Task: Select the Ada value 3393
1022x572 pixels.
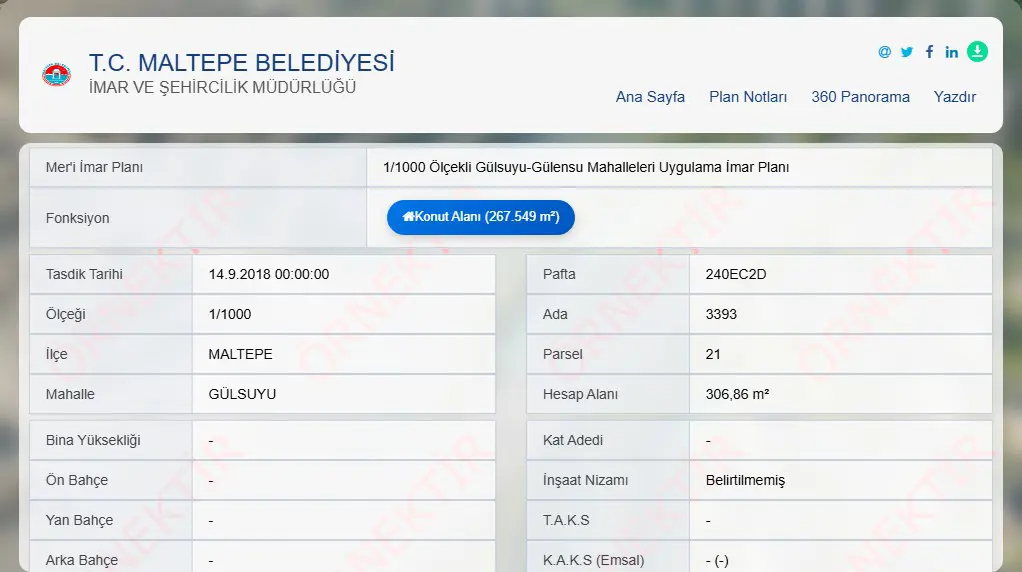Action: coord(721,314)
